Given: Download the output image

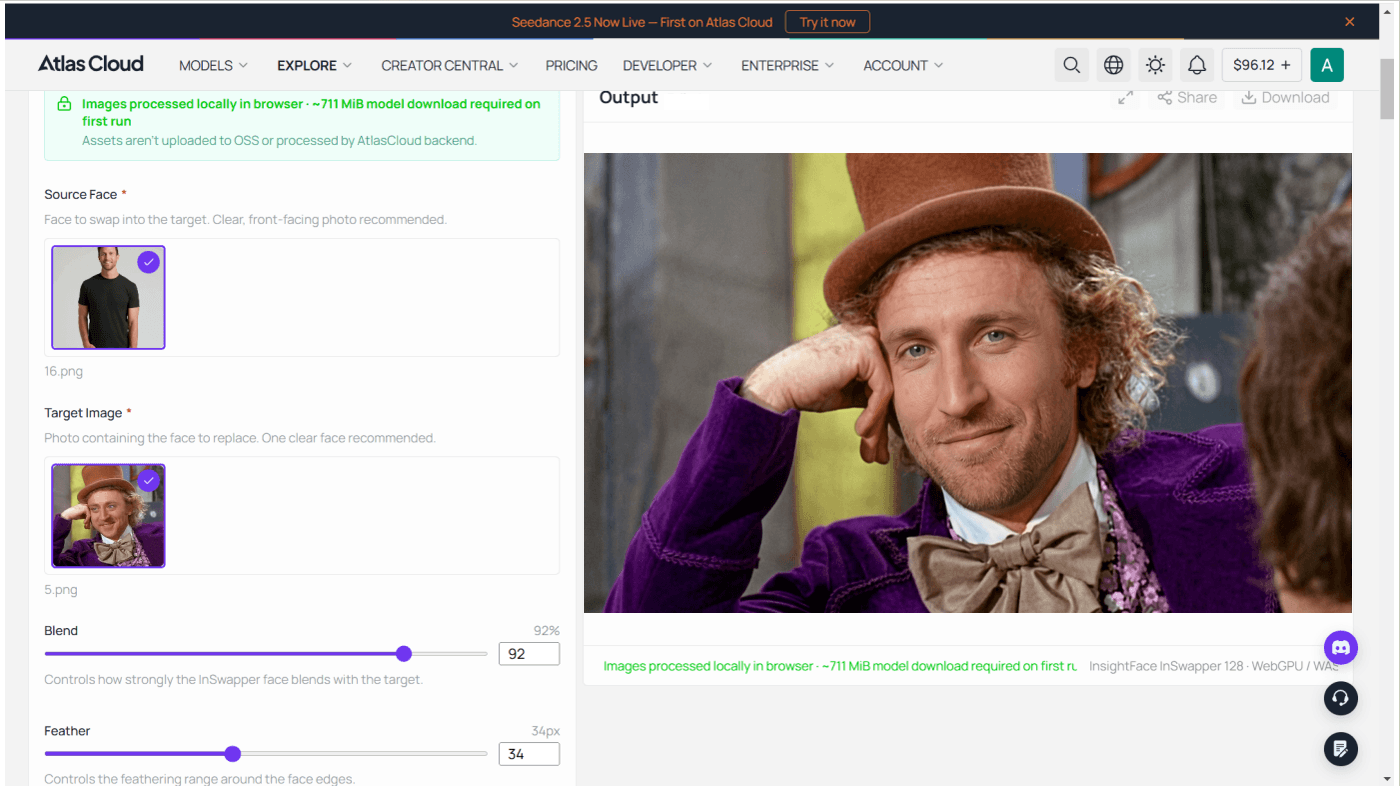Looking at the screenshot, I should click(1285, 97).
